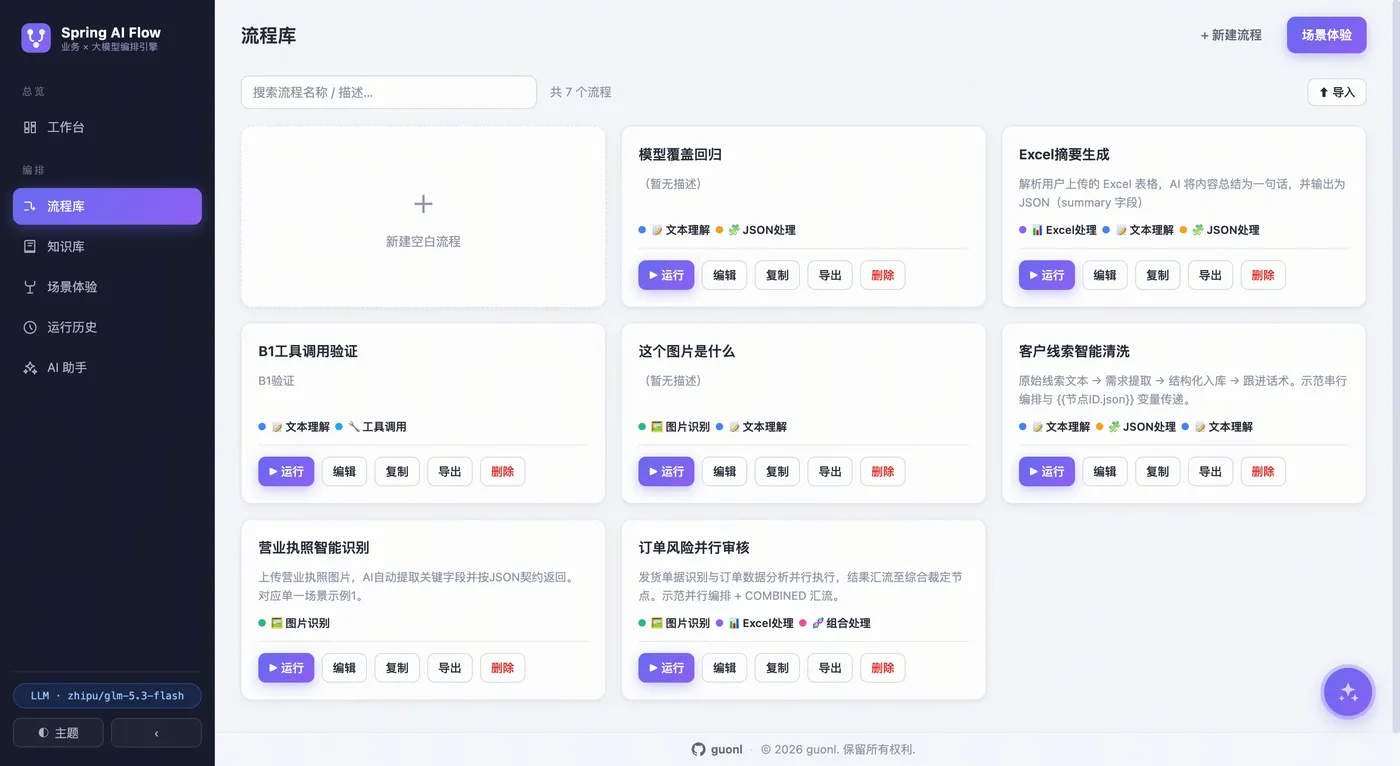Click the plus icon to create 新建空白流程
The height and width of the screenshot is (766, 1400).
[423, 204]
